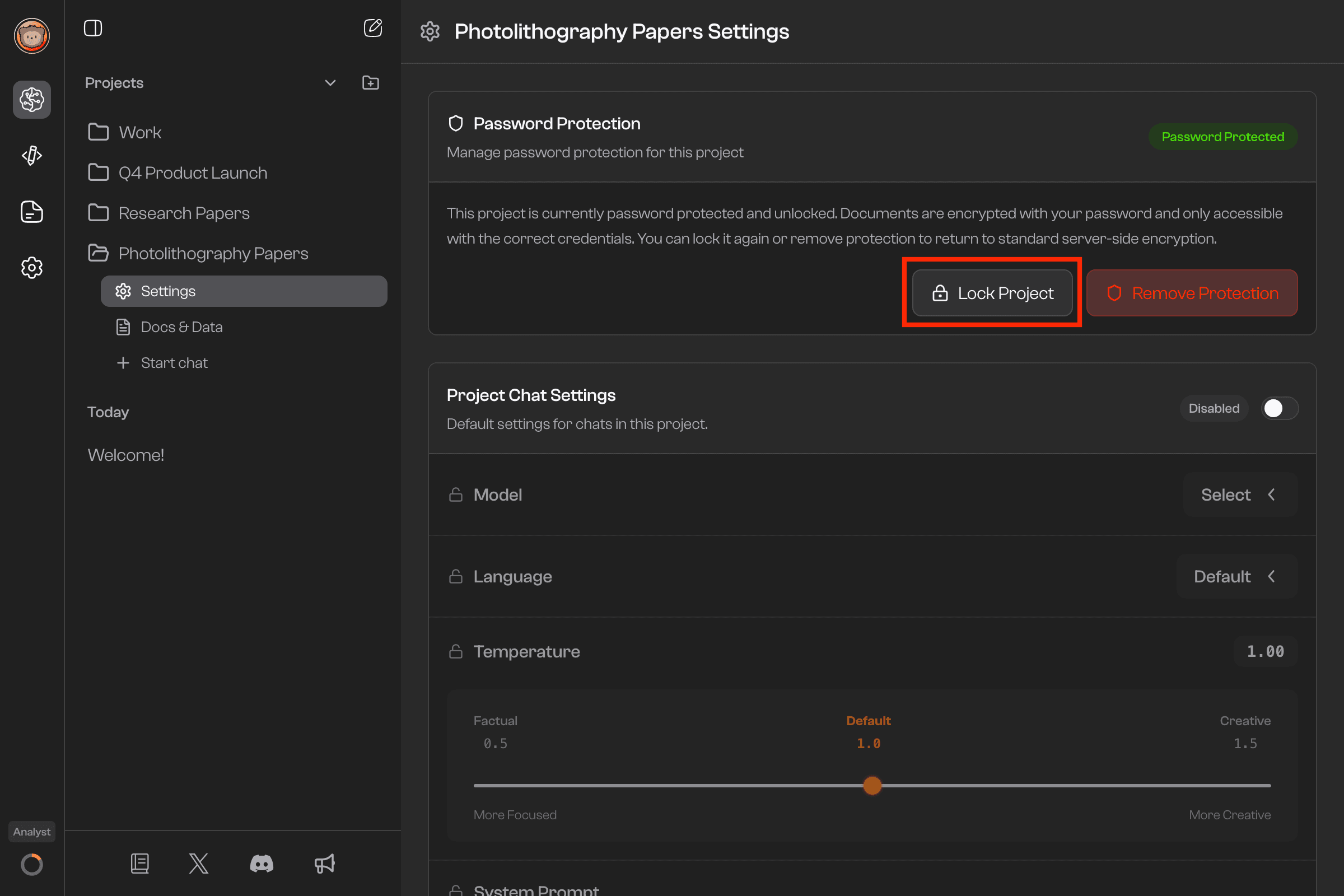Open the Welcome! chat
The height and width of the screenshot is (896, 1344).
point(125,455)
